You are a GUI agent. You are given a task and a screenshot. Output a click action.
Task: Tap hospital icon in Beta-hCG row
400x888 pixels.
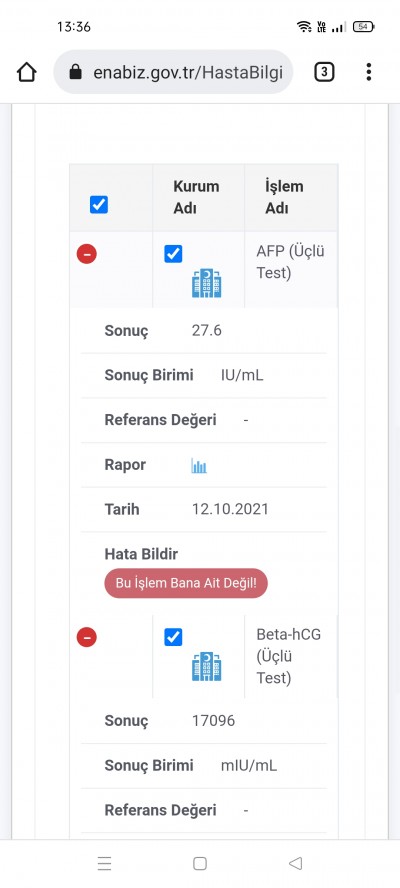[x=206, y=666]
